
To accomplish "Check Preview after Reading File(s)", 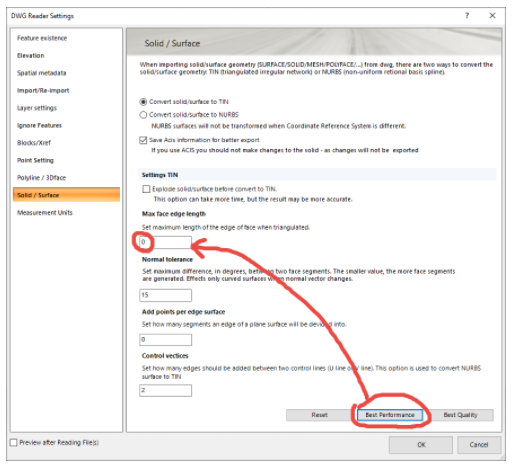I will [14, 442].
